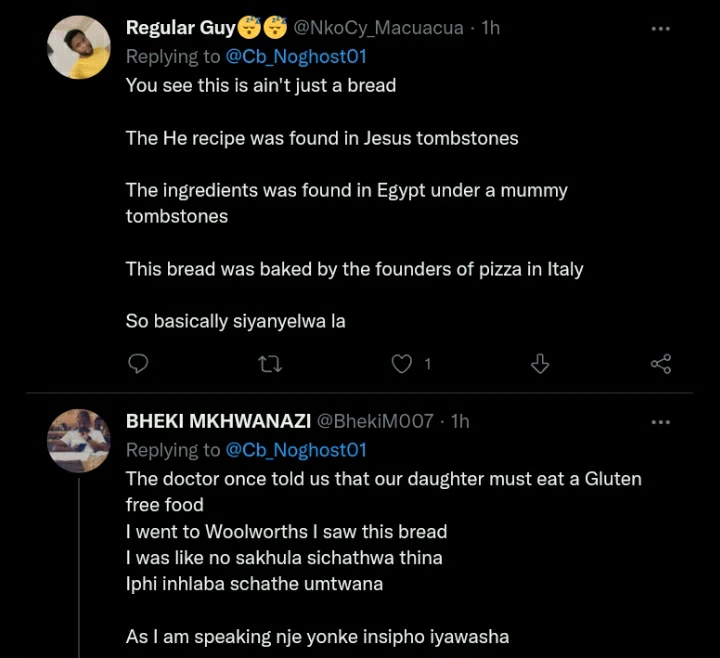Open Regular Guy's tweet text about Jesus tombstones

tap(322, 139)
